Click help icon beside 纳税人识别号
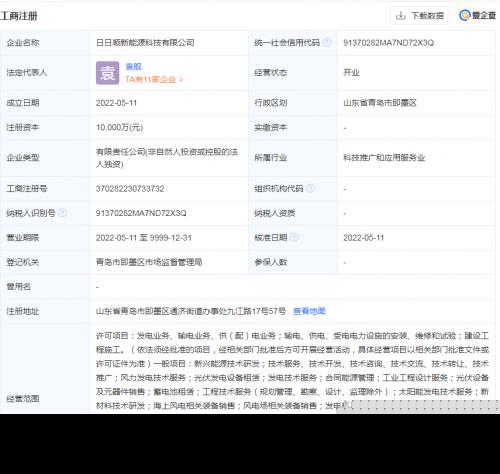 (62, 213)
